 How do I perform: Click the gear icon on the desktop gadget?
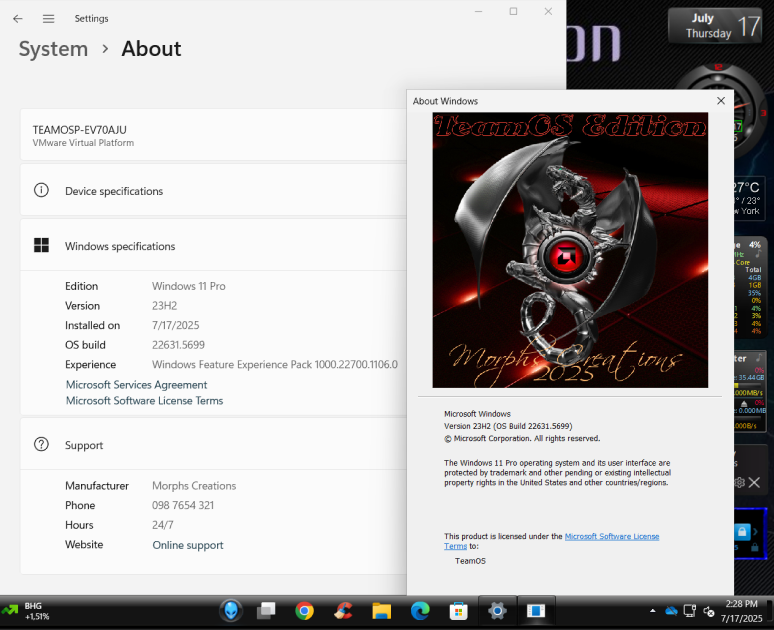click(x=739, y=482)
